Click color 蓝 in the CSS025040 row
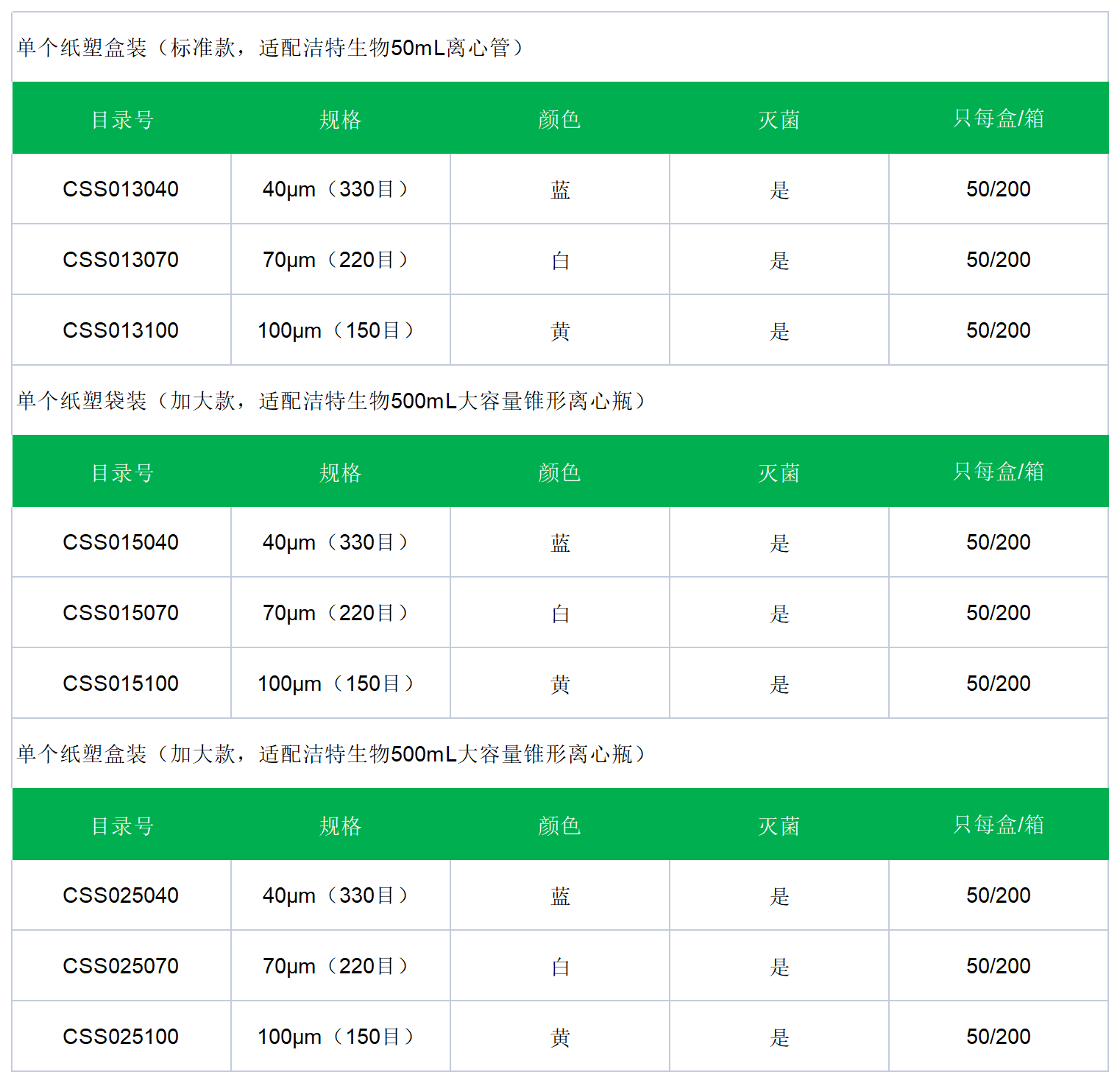The image size is (1120, 1083). (x=560, y=896)
